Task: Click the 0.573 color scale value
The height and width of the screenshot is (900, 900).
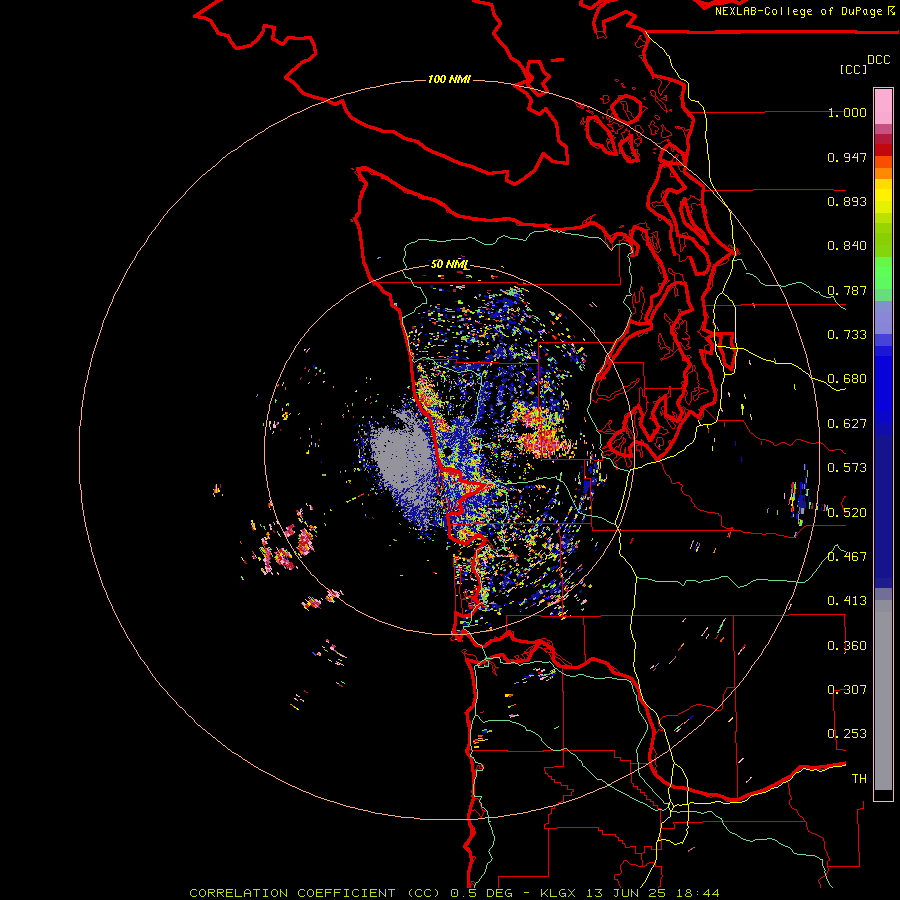Action: [x=847, y=468]
